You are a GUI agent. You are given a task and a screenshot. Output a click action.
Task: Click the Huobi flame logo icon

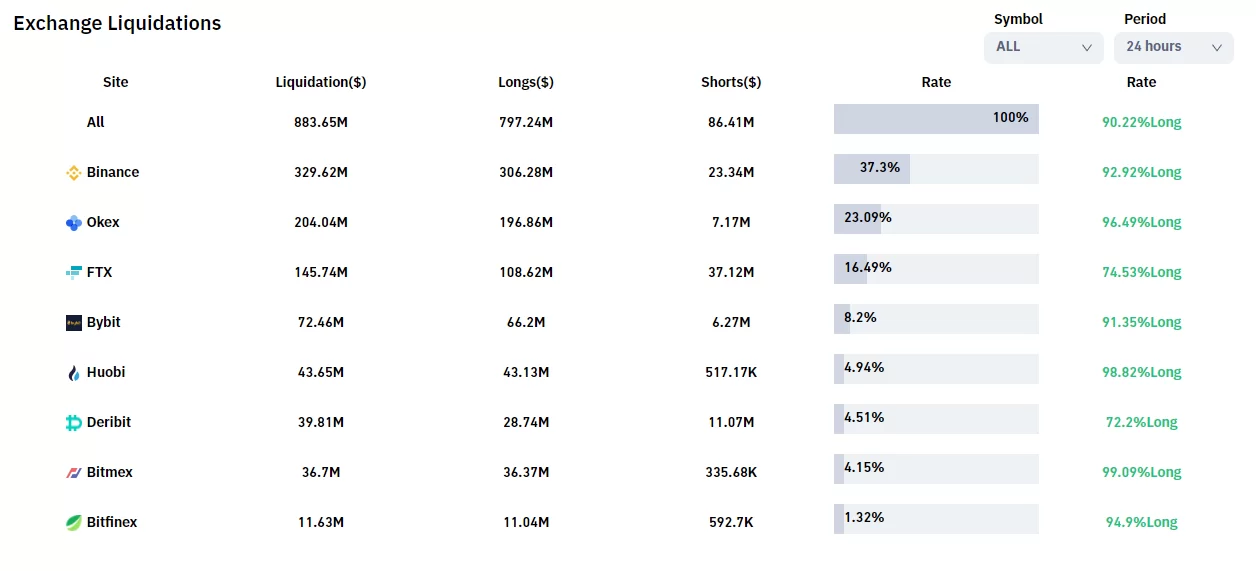(73, 372)
